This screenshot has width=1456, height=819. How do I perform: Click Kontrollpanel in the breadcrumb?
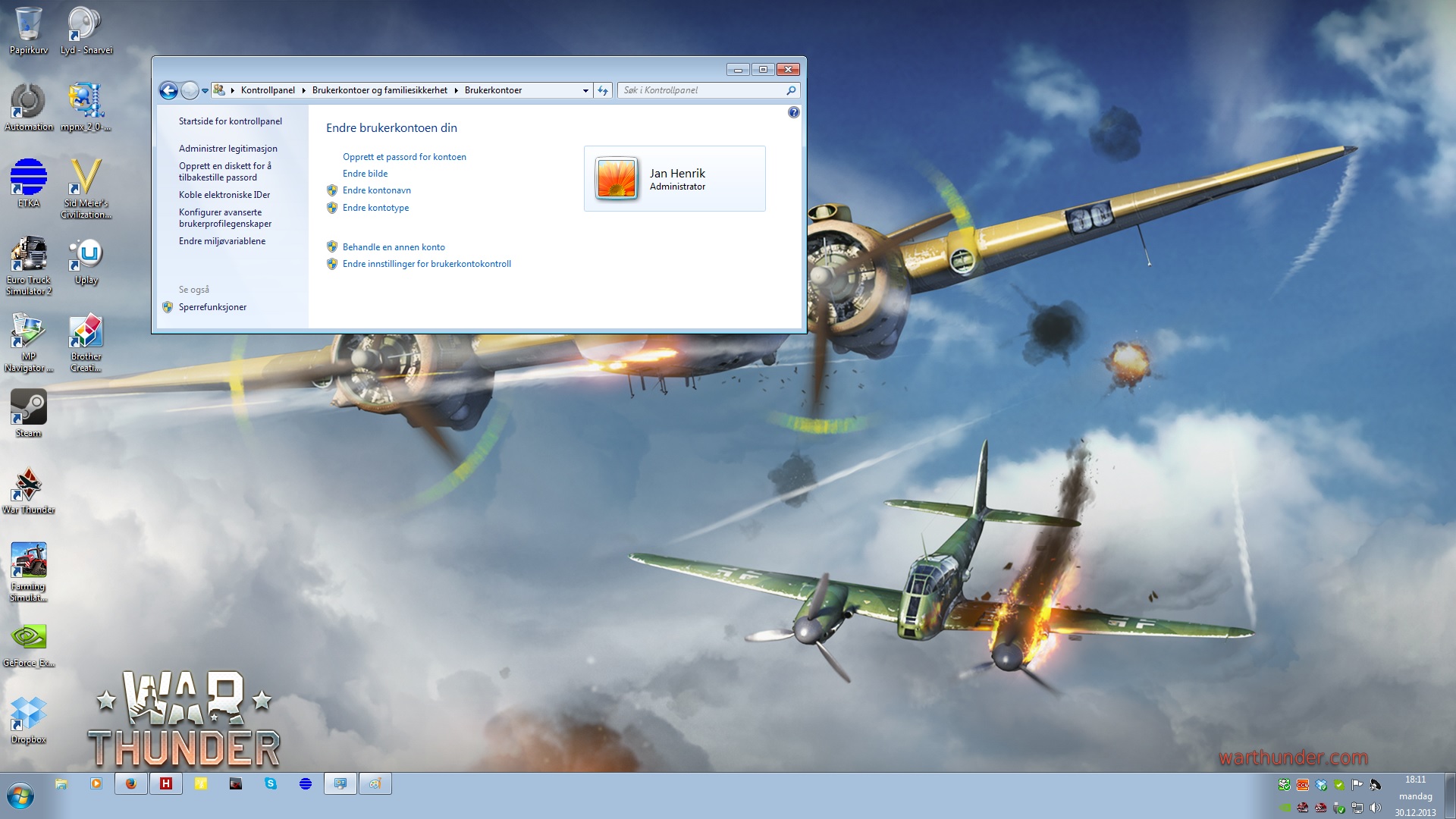pyautogui.click(x=268, y=90)
